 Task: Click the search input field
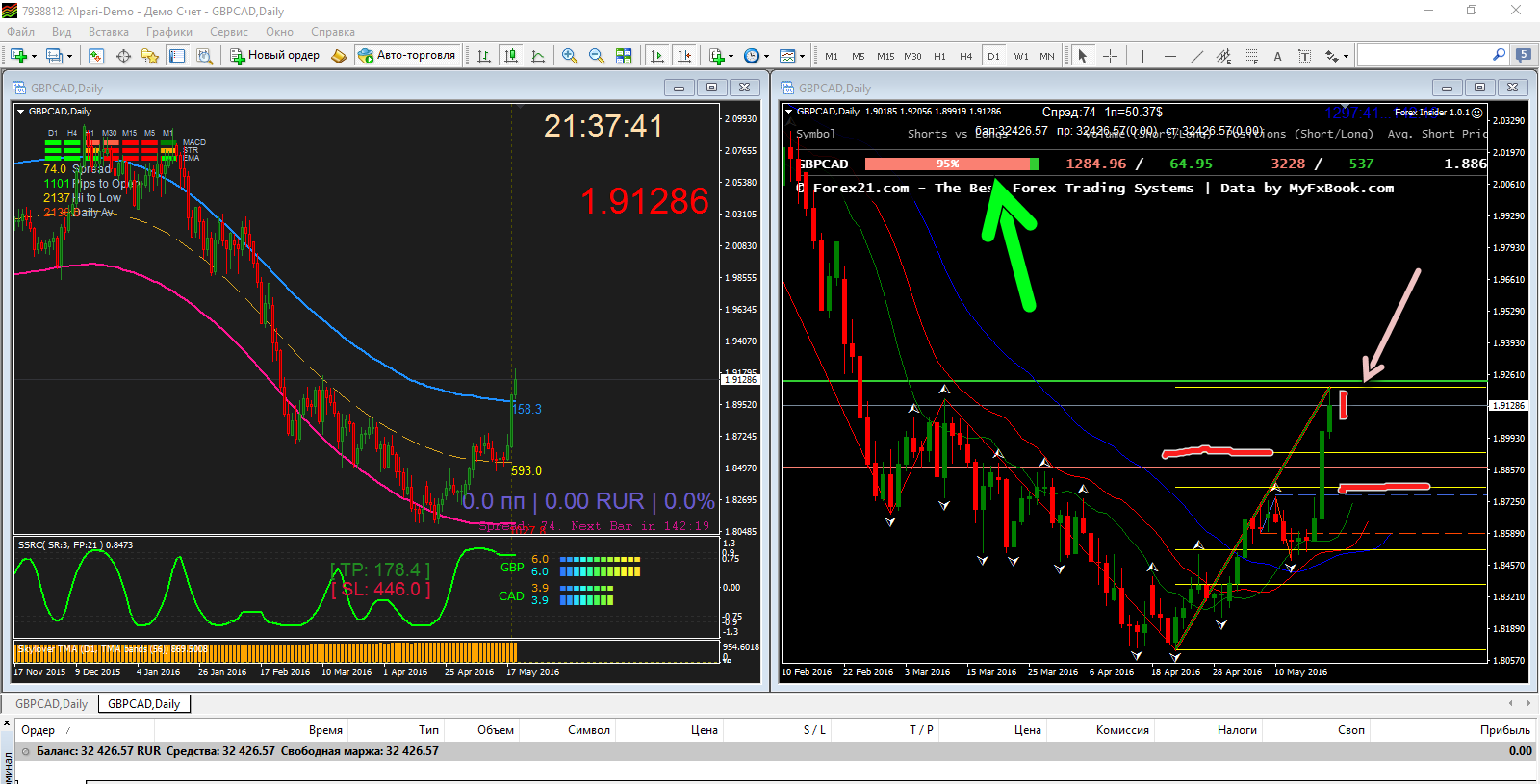pos(1424,55)
